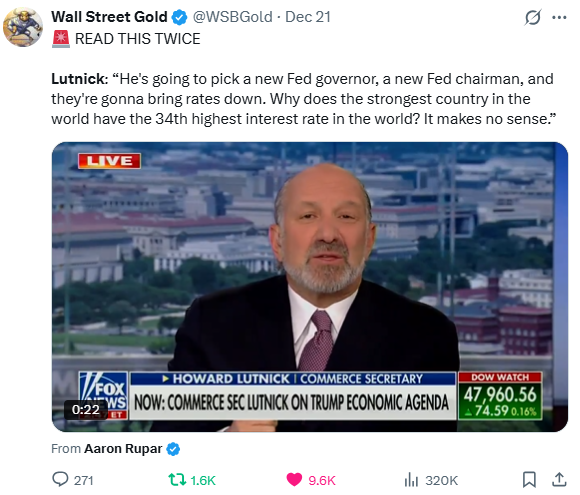Open the Wall Street Gold display name

coord(109,17)
